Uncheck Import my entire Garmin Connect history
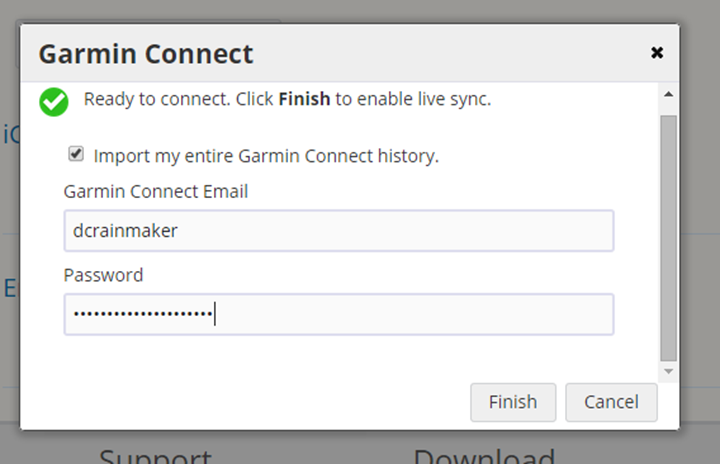 click(76, 153)
